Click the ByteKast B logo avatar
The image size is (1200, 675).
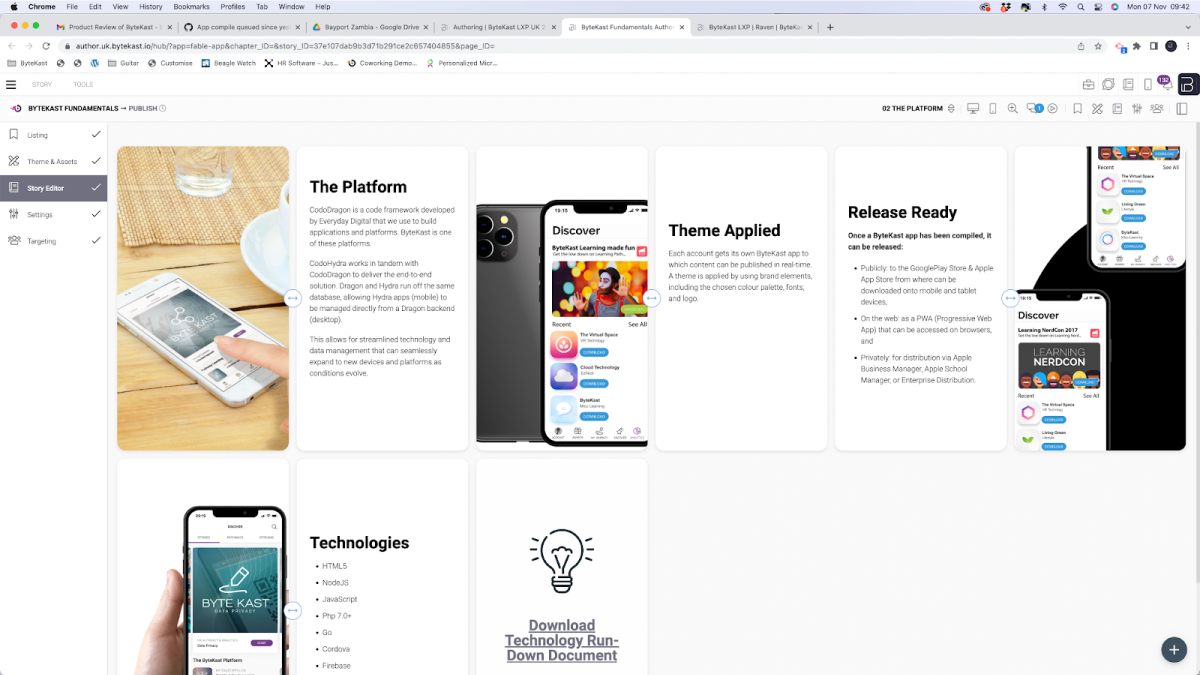1188,85
